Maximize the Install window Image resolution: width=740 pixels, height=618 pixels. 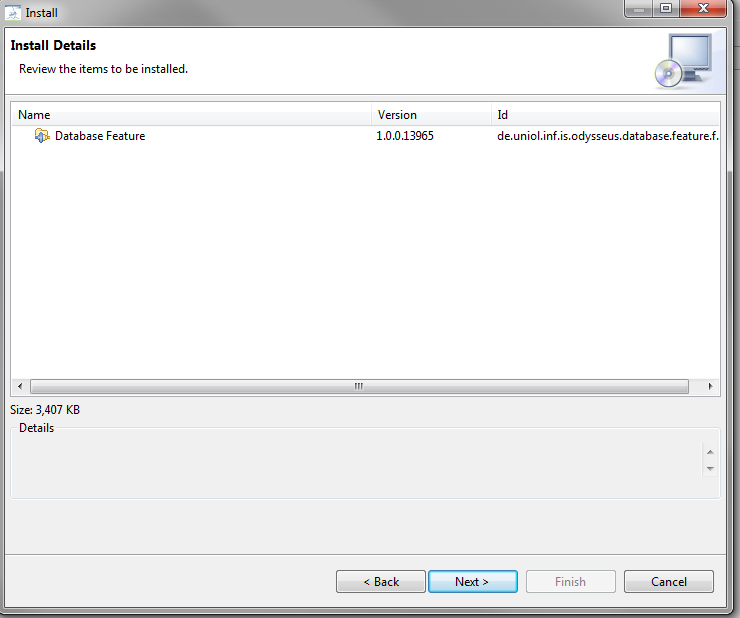point(666,8)
